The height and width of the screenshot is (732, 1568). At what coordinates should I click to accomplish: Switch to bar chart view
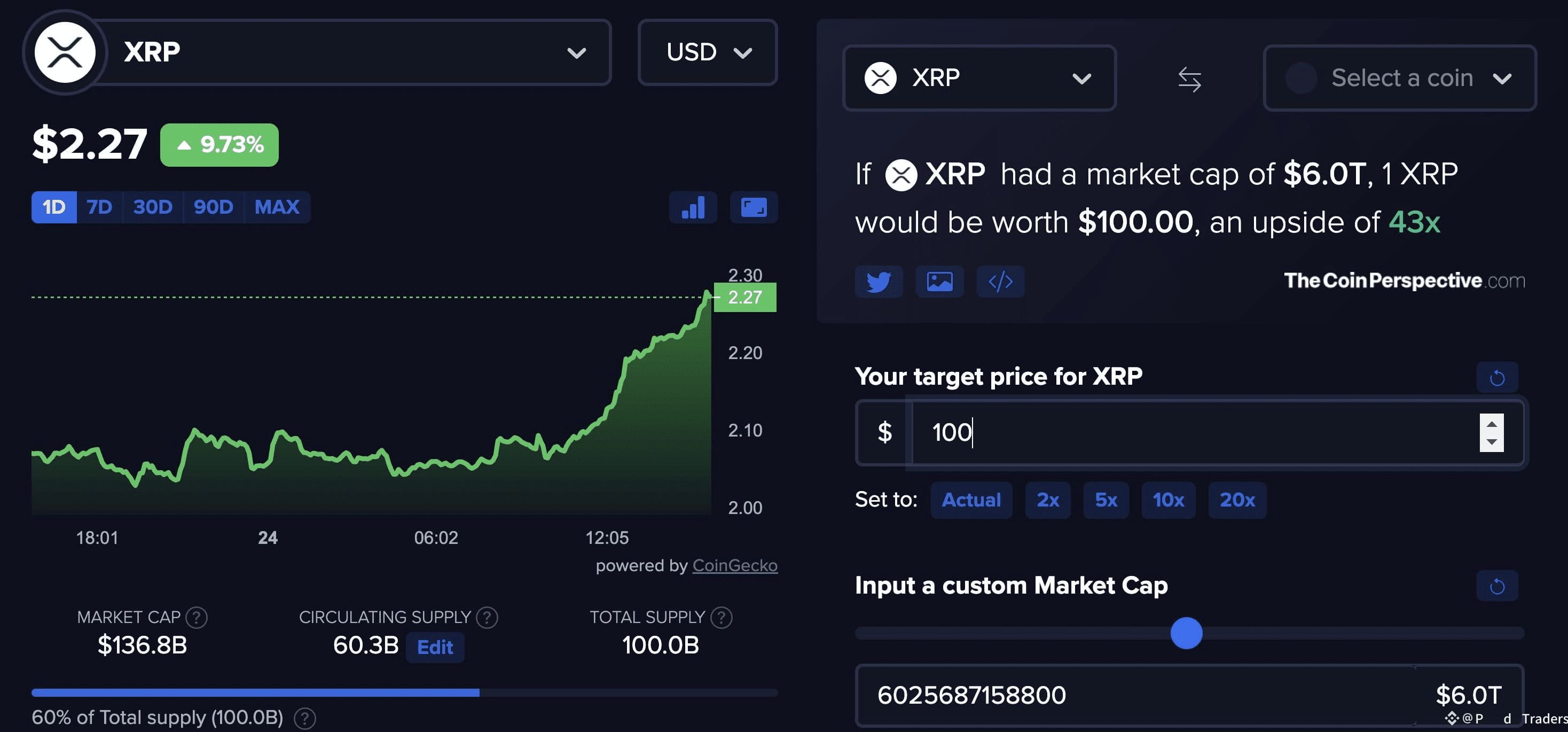coord(693,207)
